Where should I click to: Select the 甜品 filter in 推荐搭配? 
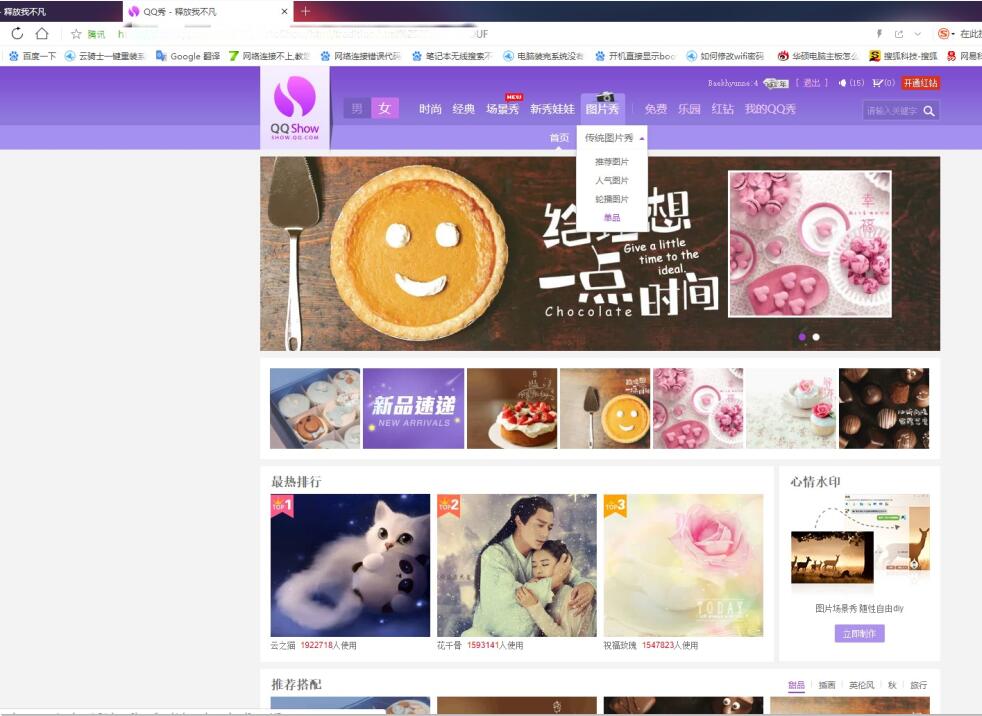click(x=796, y=685)
